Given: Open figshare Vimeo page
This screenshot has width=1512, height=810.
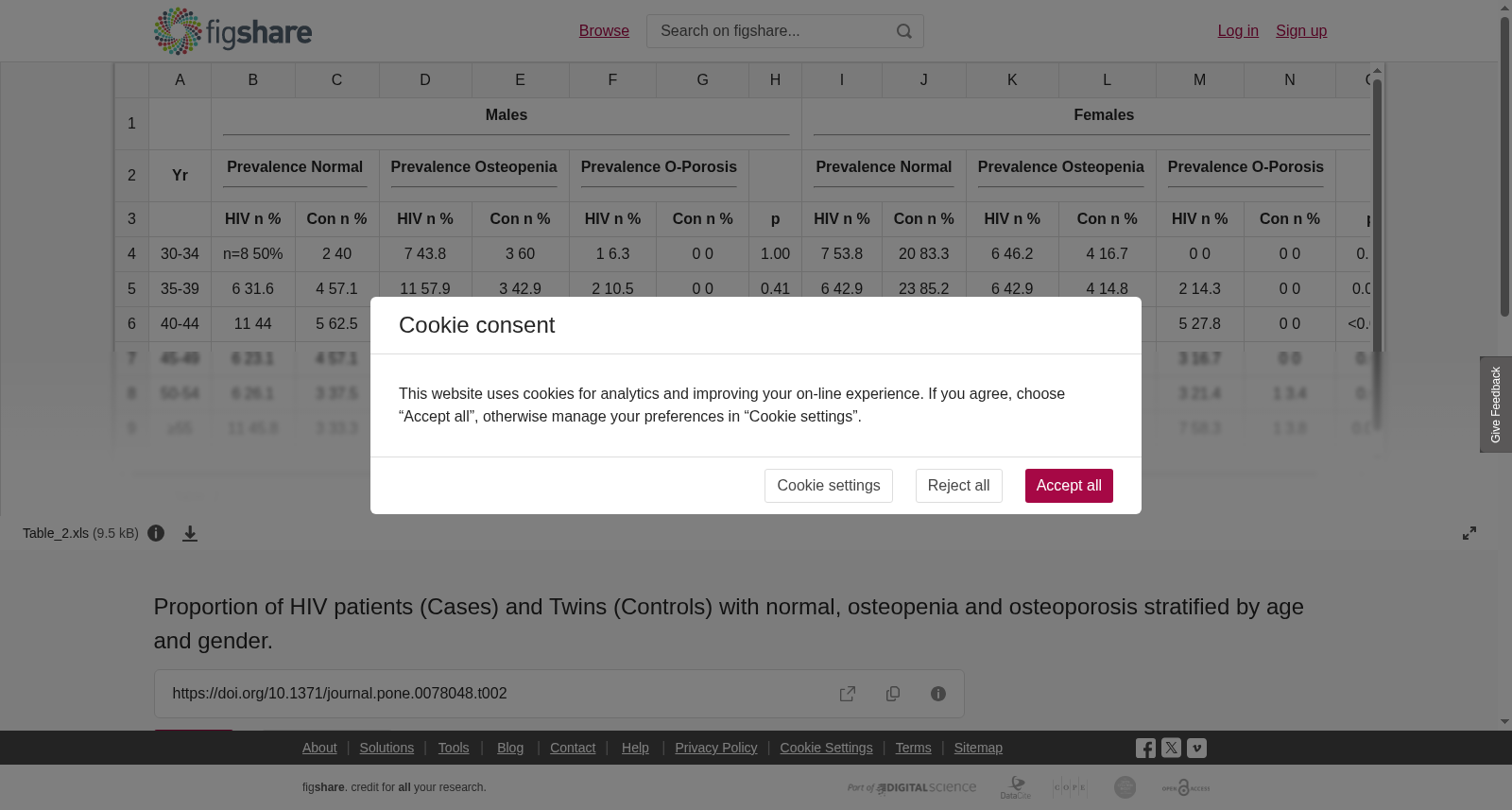Looking at the screenshot, I should click(x=1196, y=748).
